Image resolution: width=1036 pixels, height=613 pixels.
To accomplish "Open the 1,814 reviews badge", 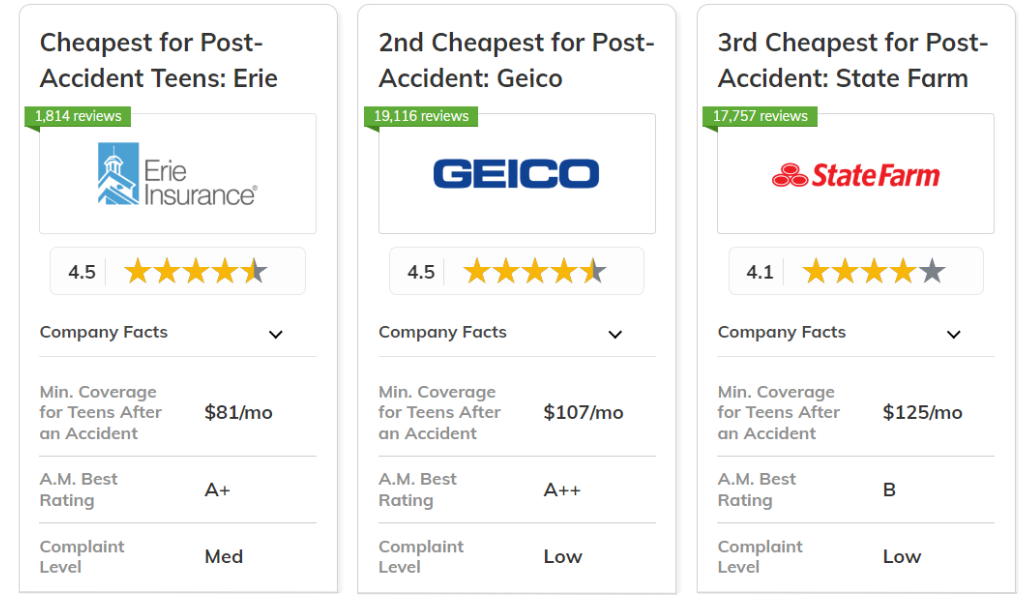I will (78, 116).
